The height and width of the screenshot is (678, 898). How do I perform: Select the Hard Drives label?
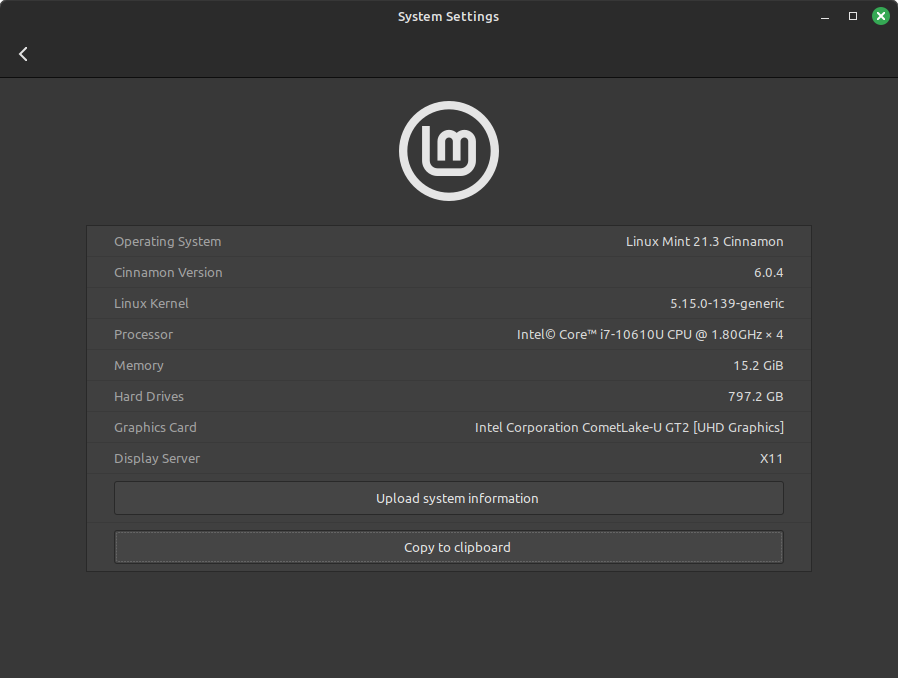click(x=149, y=396)
